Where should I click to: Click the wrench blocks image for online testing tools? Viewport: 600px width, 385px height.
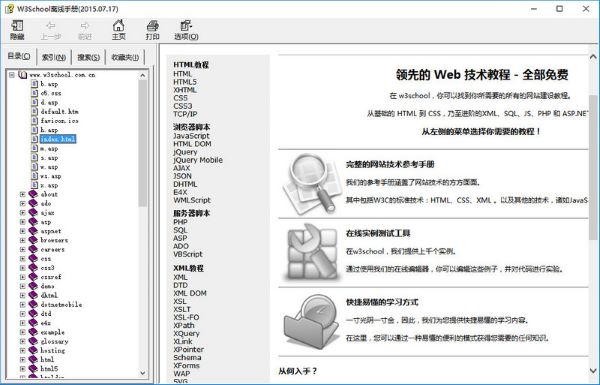pos(312,253)
